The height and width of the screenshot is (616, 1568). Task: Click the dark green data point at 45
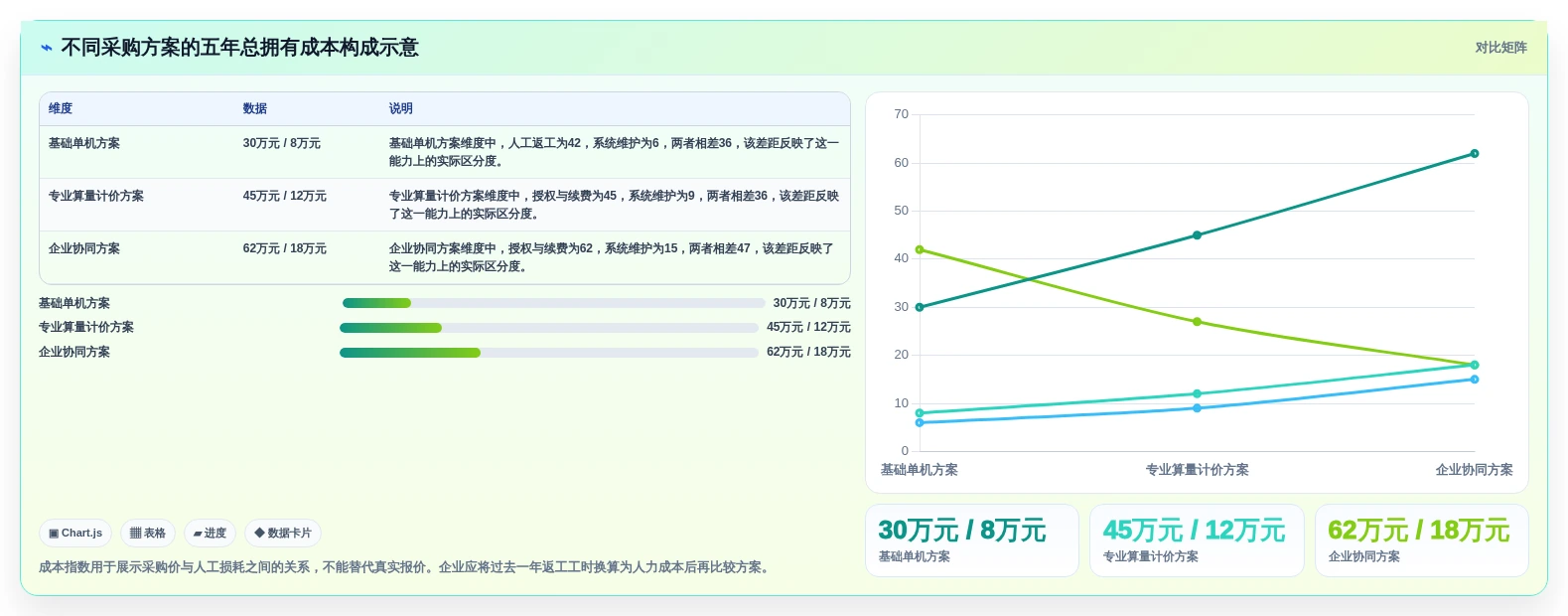(1197, 235)
